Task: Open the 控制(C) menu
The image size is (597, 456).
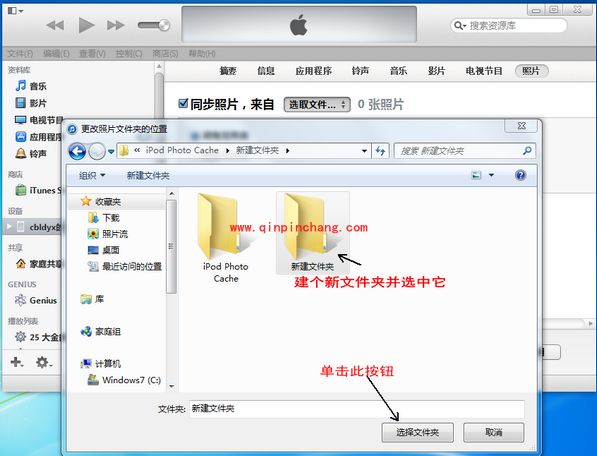Action: pyautogui.click(x=129, y=54)
